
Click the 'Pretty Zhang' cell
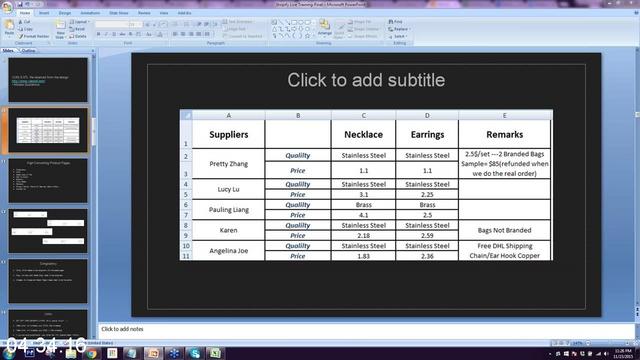click(229, 164)
